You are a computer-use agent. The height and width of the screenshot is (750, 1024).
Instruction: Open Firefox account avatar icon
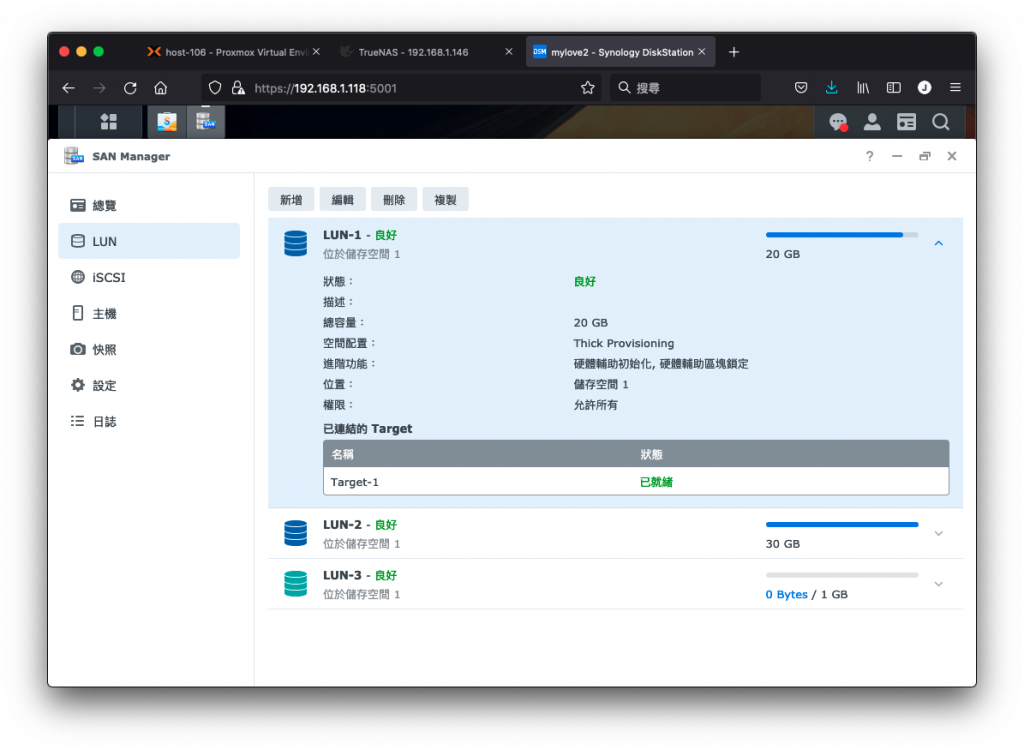(924, 88)
